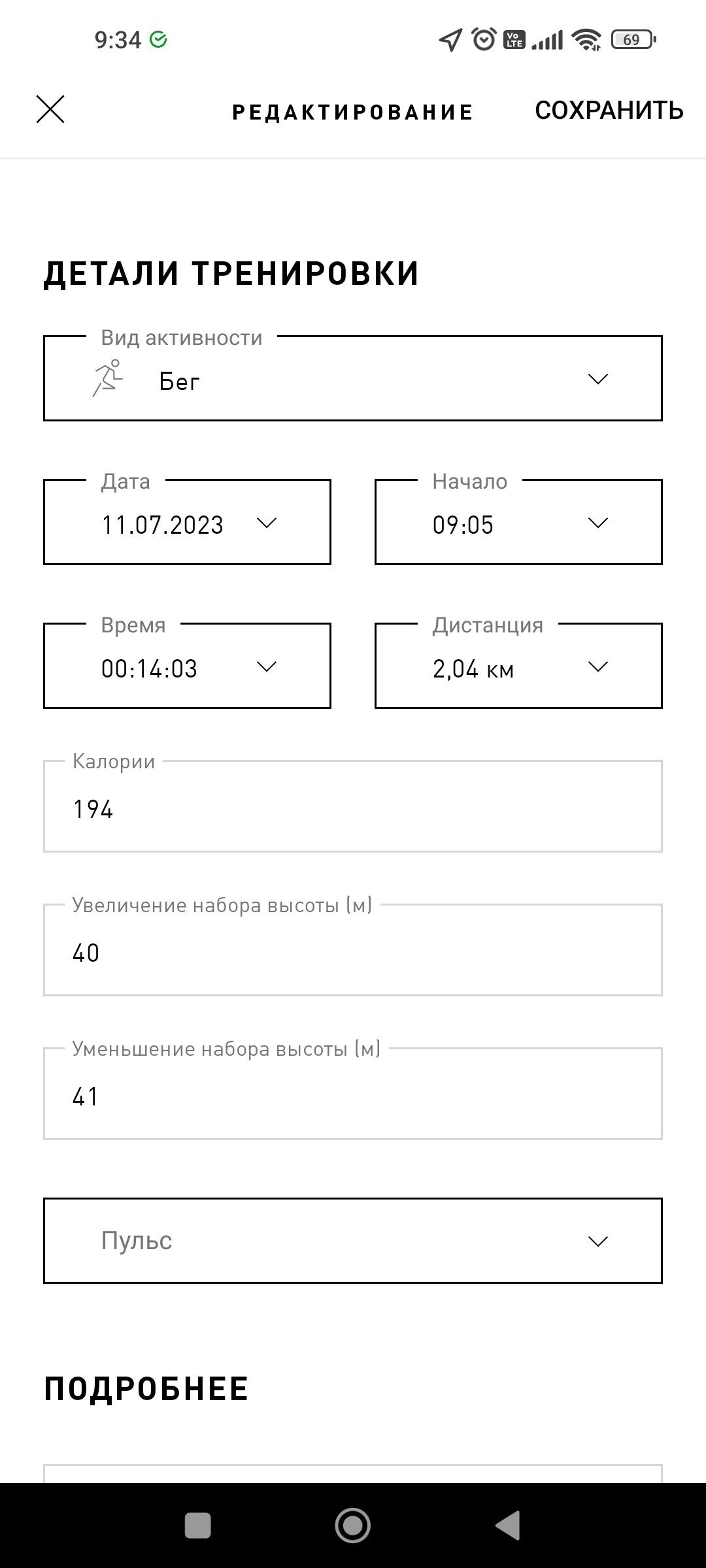
Task: Expand the Пульс dropdown chevron
Action: (x=598, y=1241)
